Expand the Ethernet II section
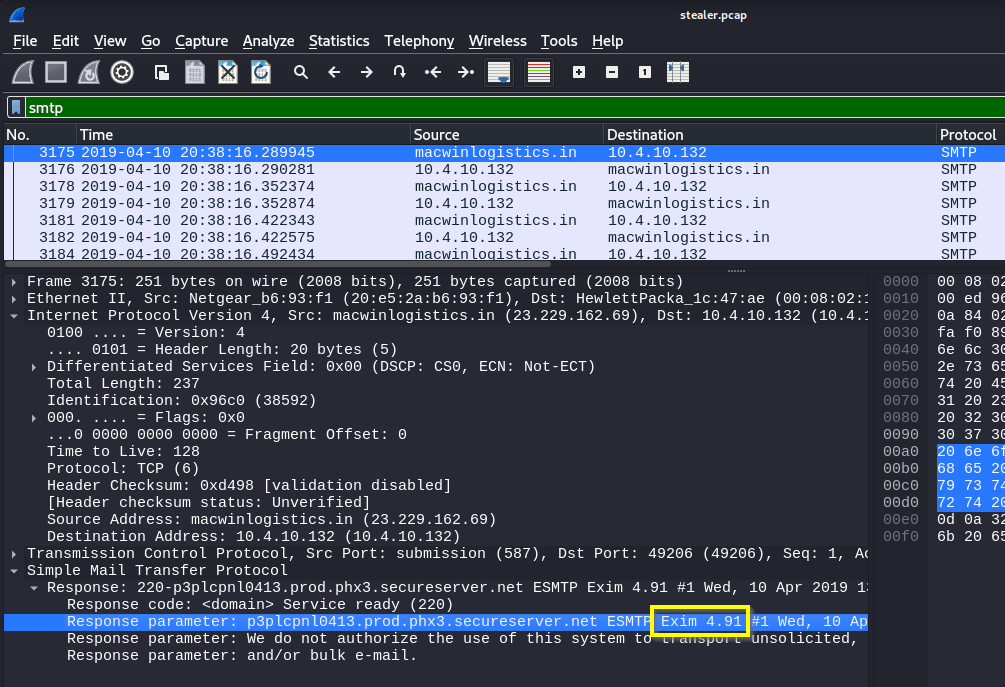 (14, 299)
